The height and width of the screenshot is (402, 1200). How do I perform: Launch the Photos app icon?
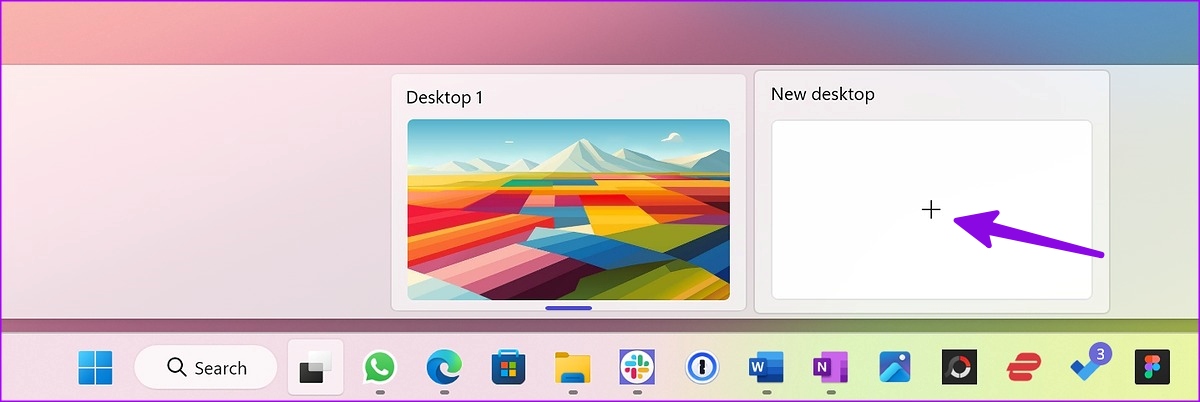coord(895,368)
